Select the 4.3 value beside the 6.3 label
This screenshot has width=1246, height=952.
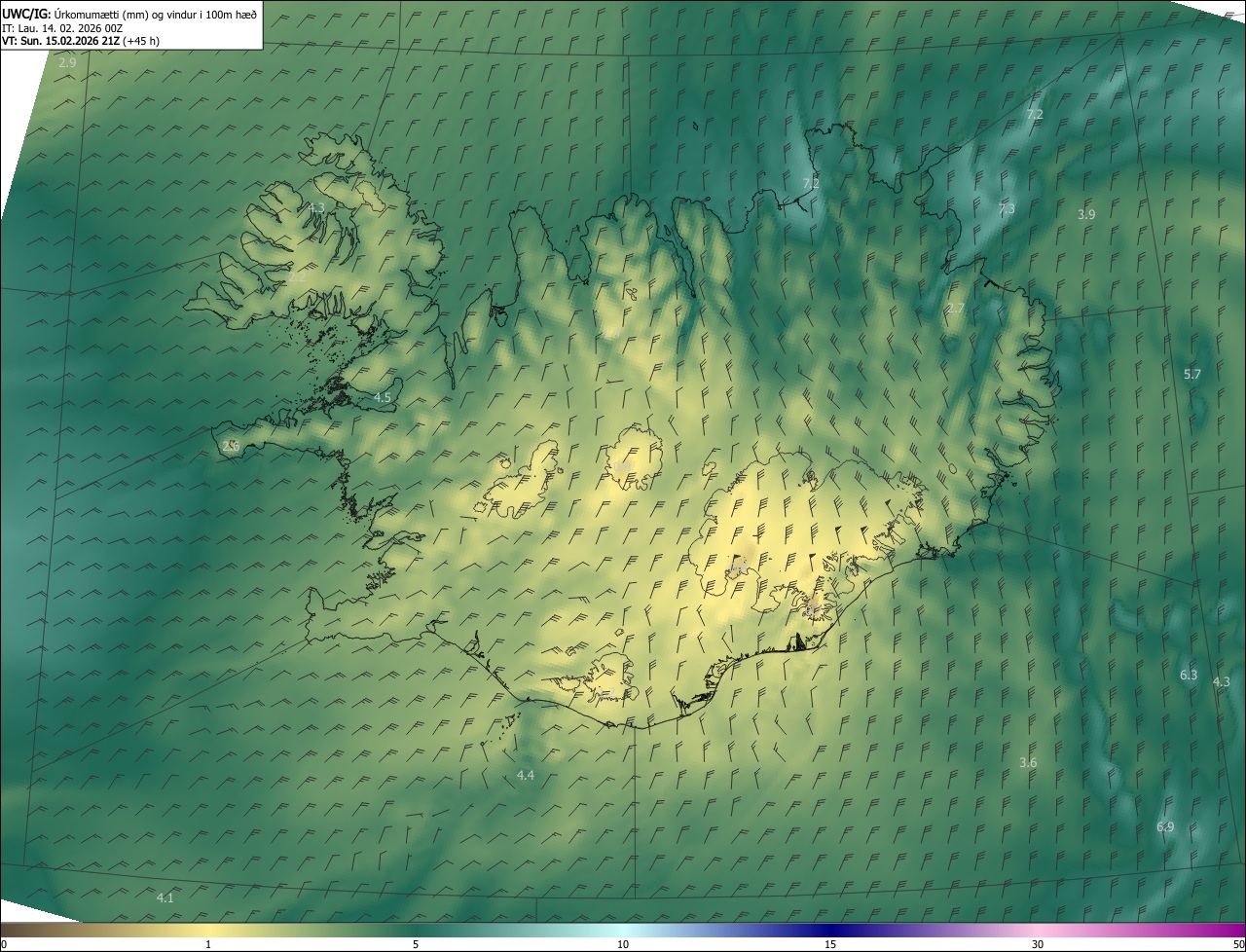[x=1222, y=681]
